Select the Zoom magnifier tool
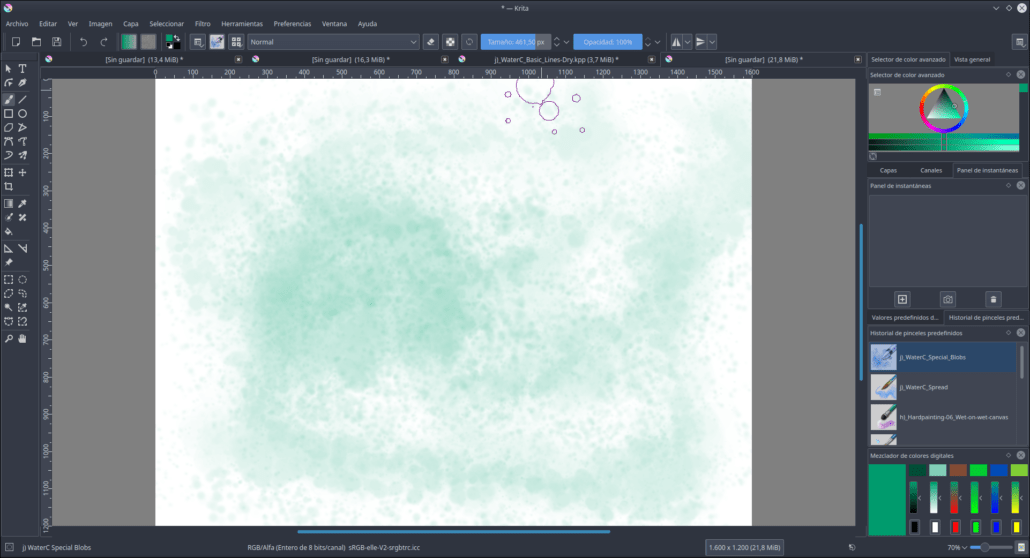The height and width of the screenshot is (558, 1030). click(x=9, y=338)
